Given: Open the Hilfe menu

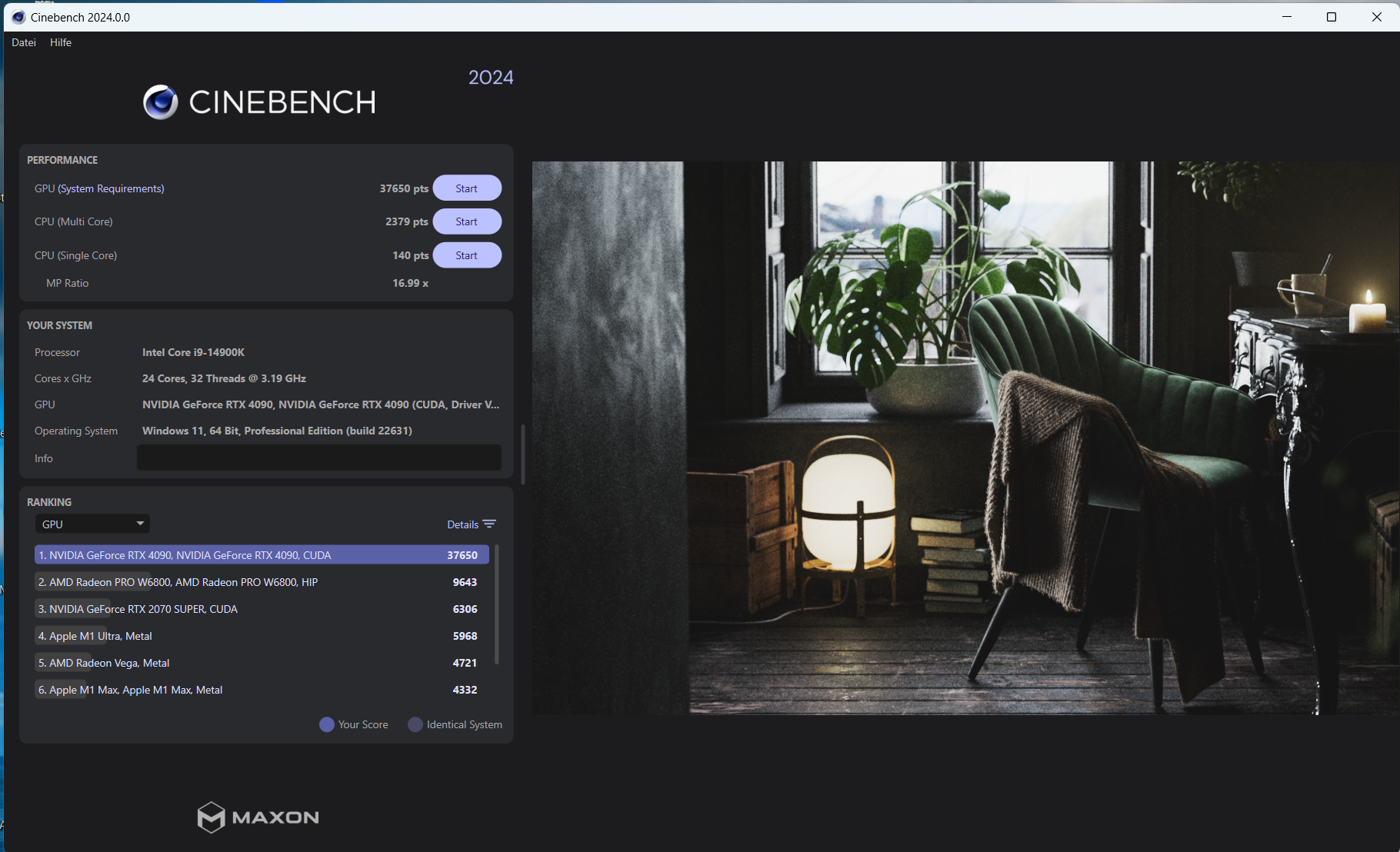Looking at the screenshot, I should coord(61,42).
